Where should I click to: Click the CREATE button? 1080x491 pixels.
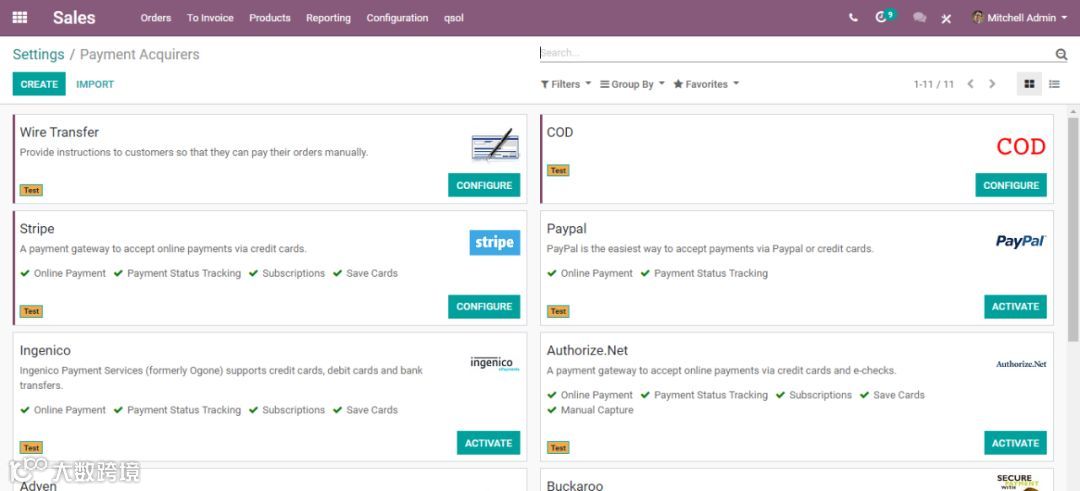(39, 84)
